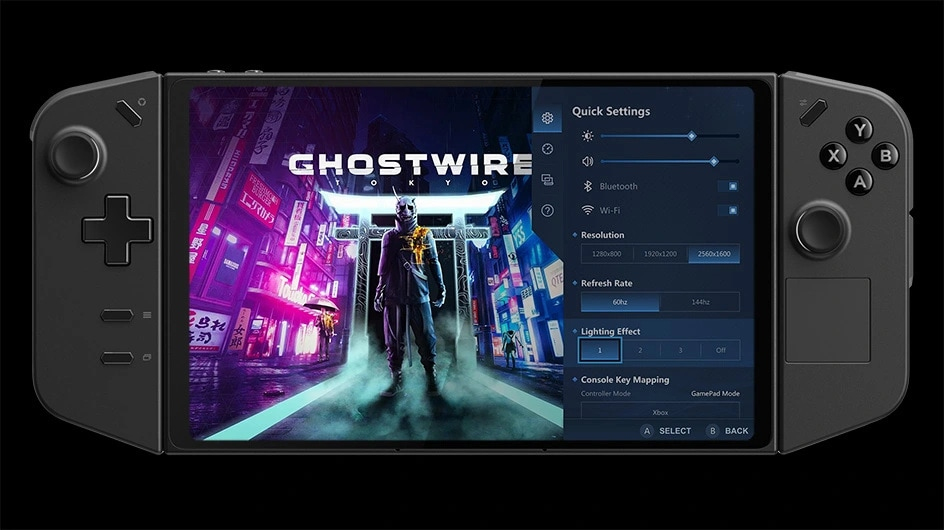Screen dimensions: 944x530
Task: Click the GamePad Mode label
Action: tap(715, 393)
